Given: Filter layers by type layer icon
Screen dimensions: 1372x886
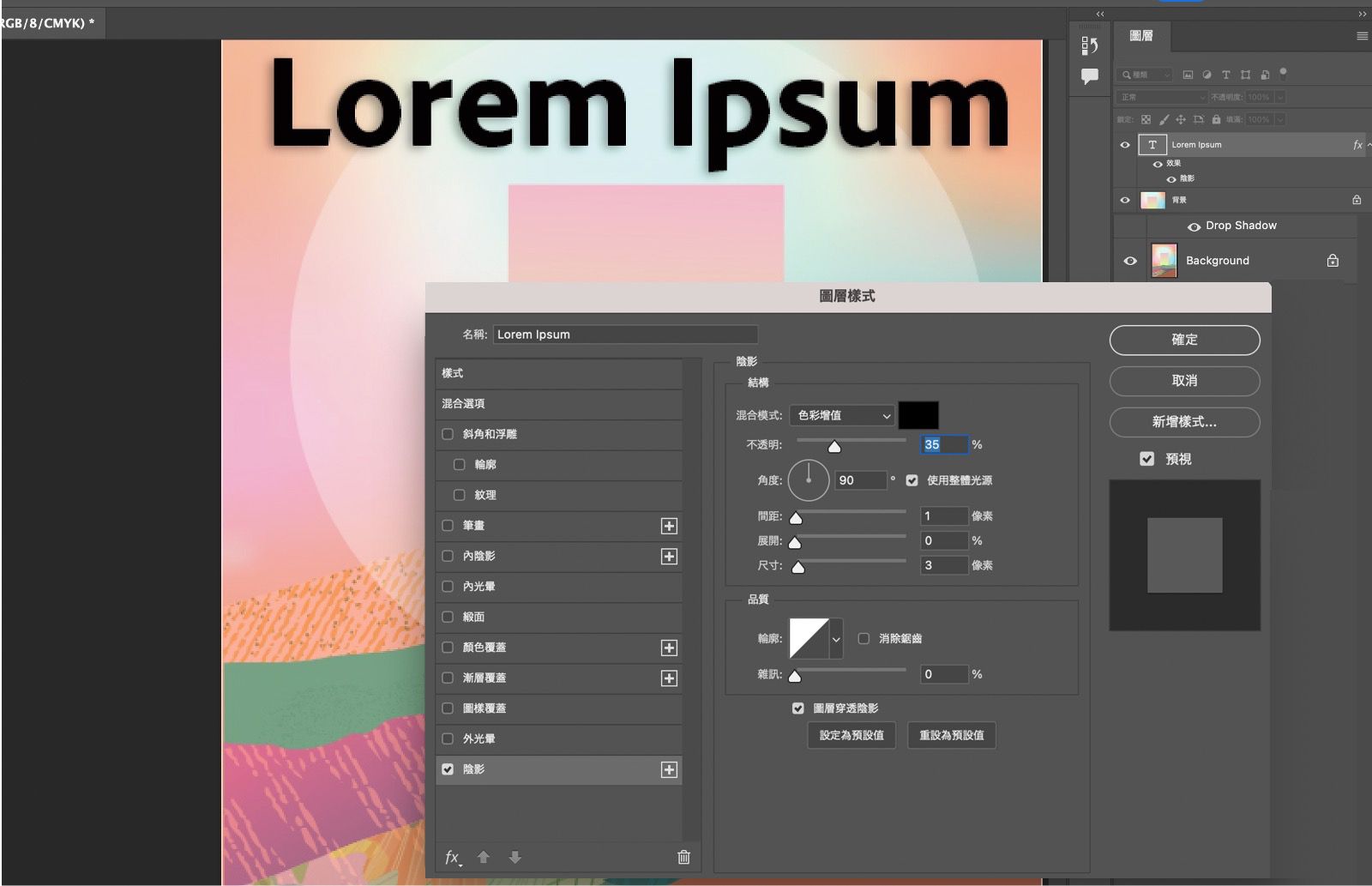Looking at the screenshot, I should point(1225,75).
